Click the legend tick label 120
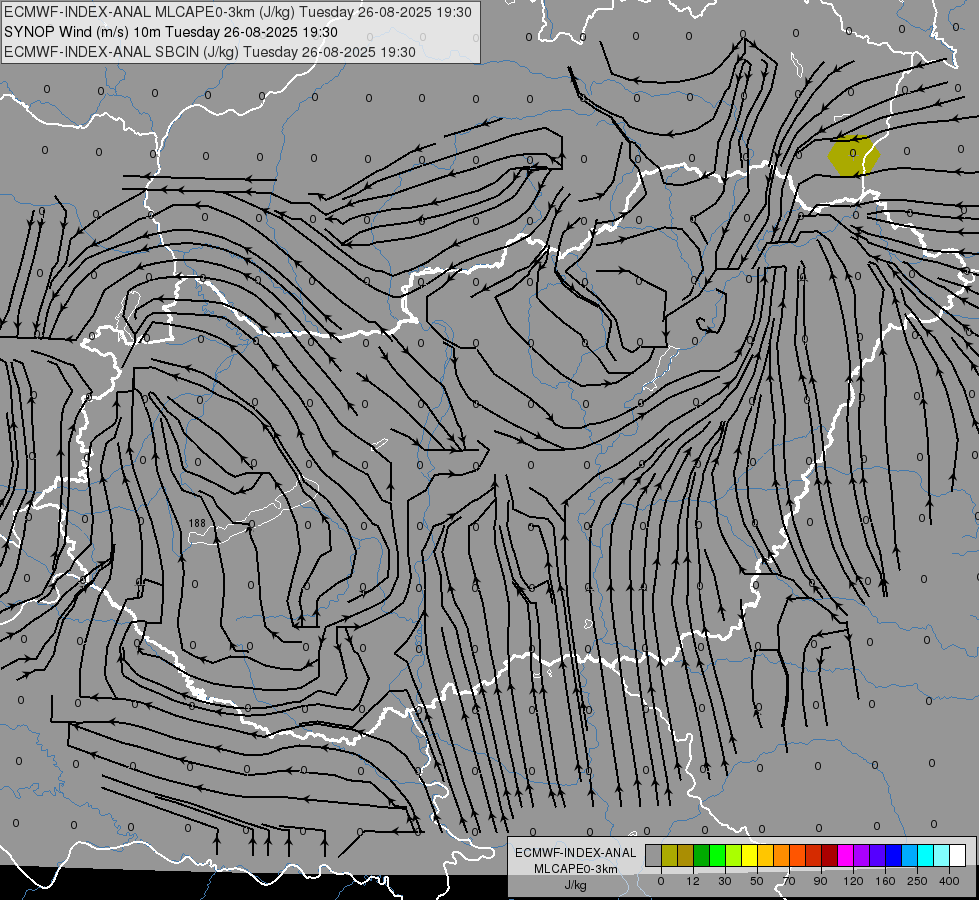The image size is (979, 900). tap(853, 881)
